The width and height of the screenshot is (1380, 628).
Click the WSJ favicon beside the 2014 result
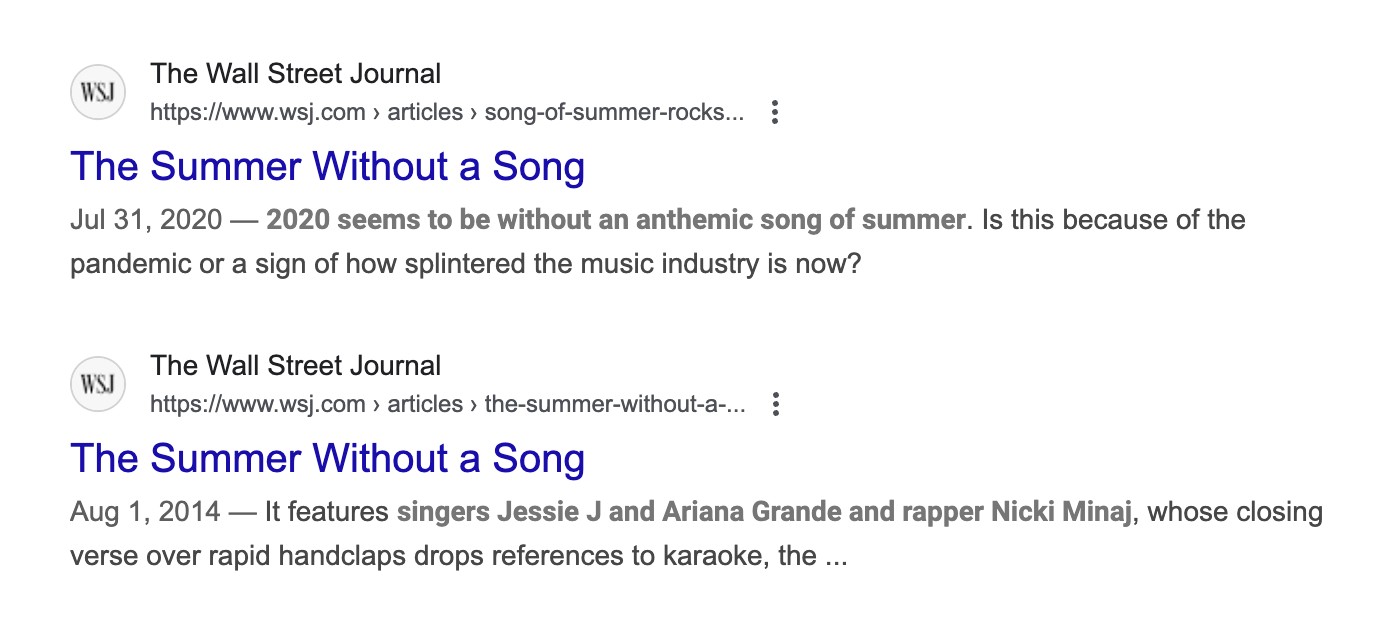click(x=98, y=384)
